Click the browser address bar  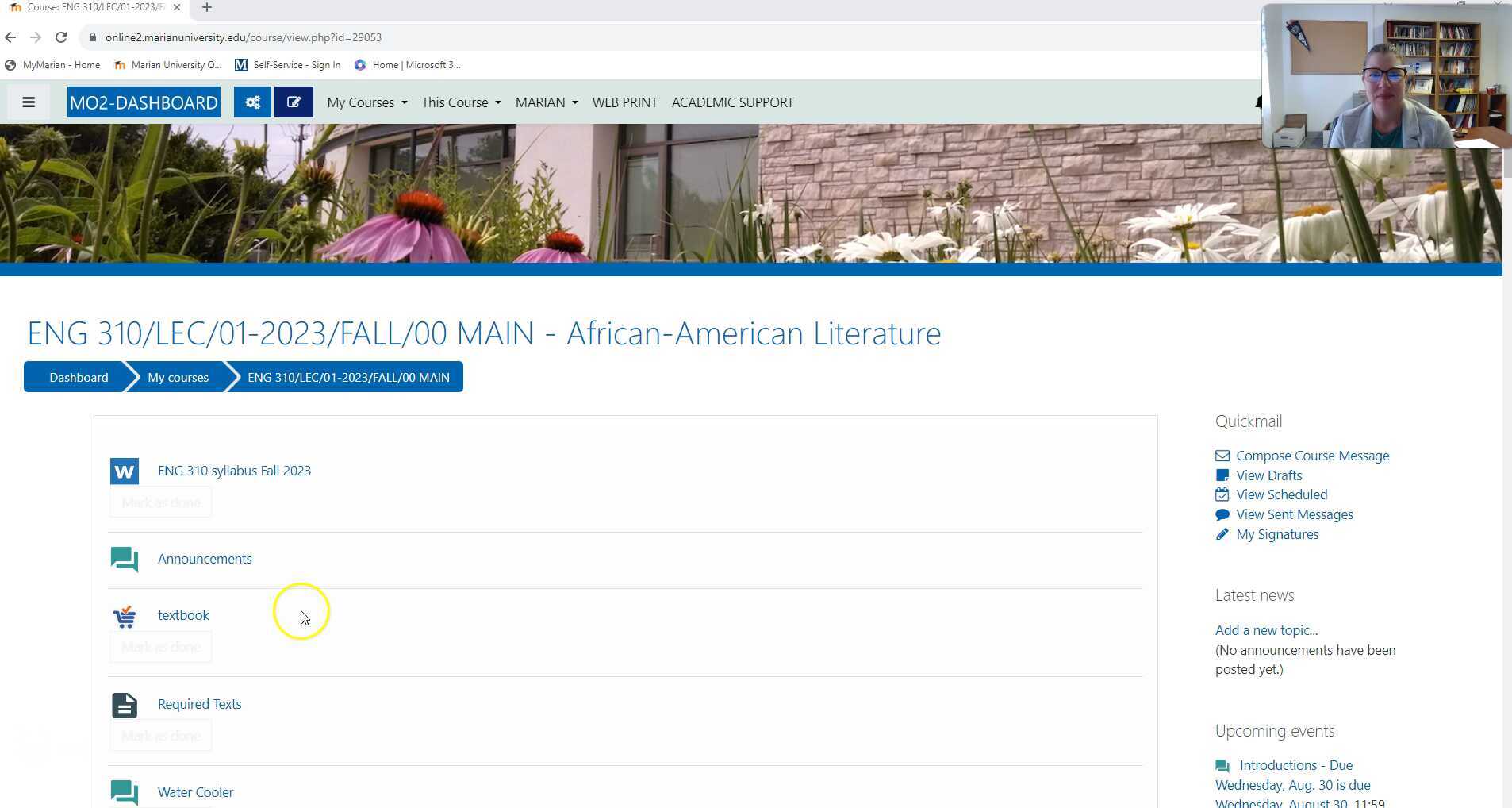pos(317,37)
